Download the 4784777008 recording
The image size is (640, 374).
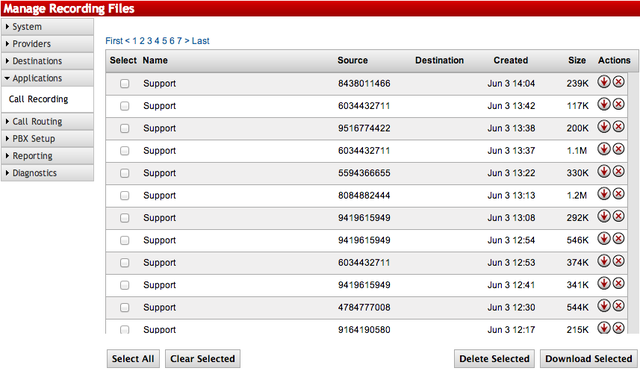click(604, 306)
